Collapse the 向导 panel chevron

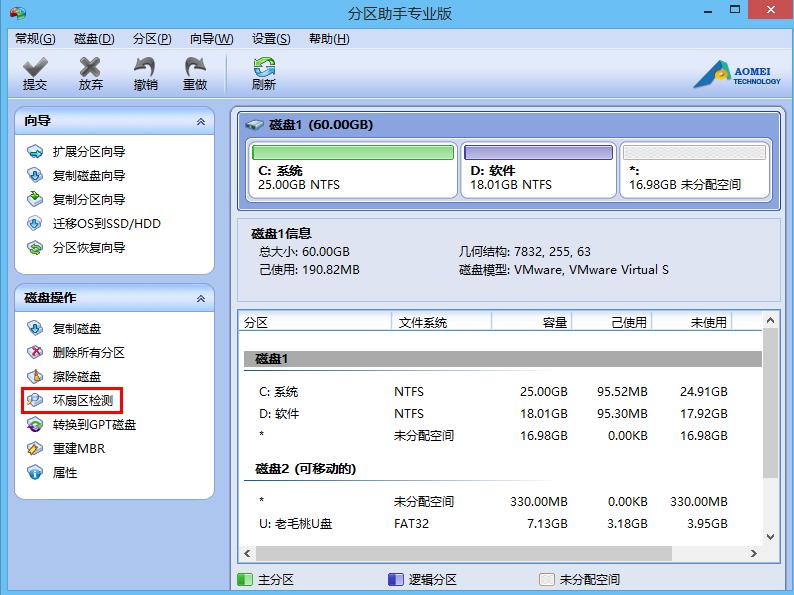[x=201, y=122]
